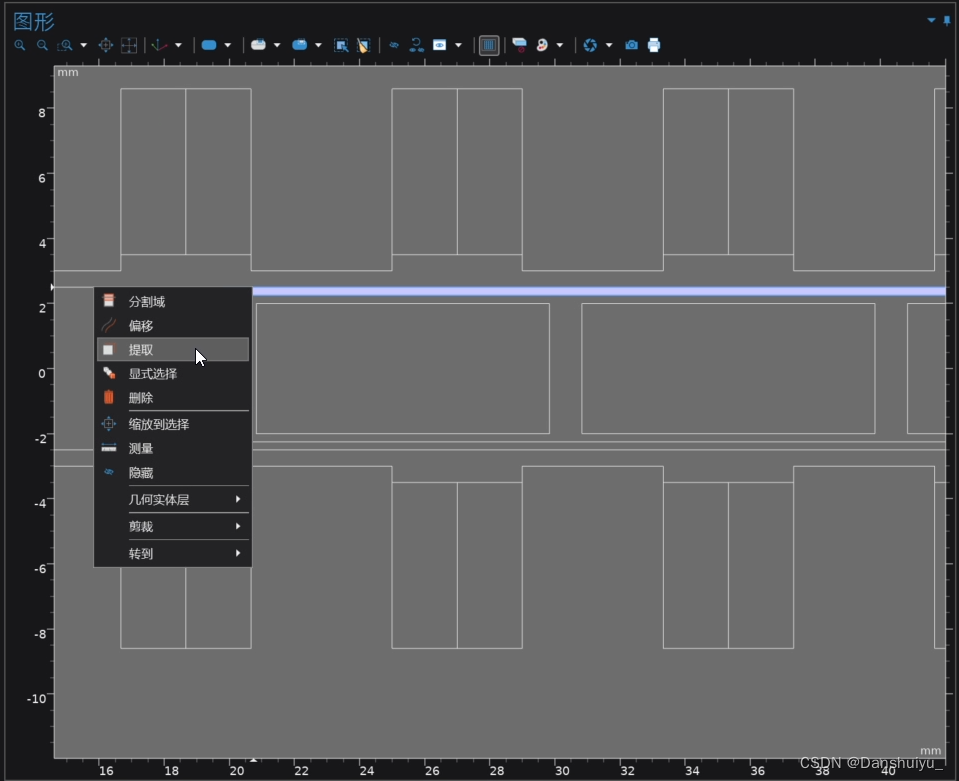
Task: Click the select box tool icon
Action: [x=341, y=45]
